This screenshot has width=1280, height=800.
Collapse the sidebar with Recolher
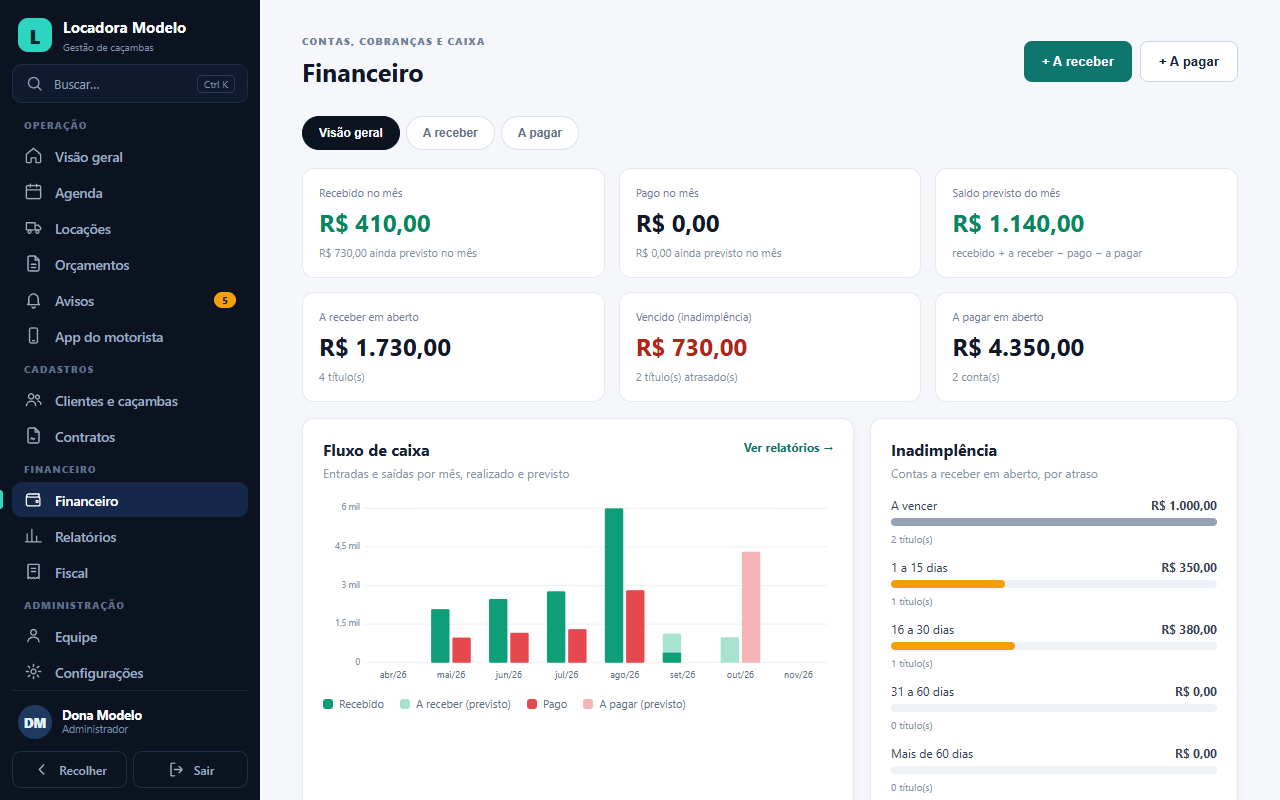pos(70,770)
